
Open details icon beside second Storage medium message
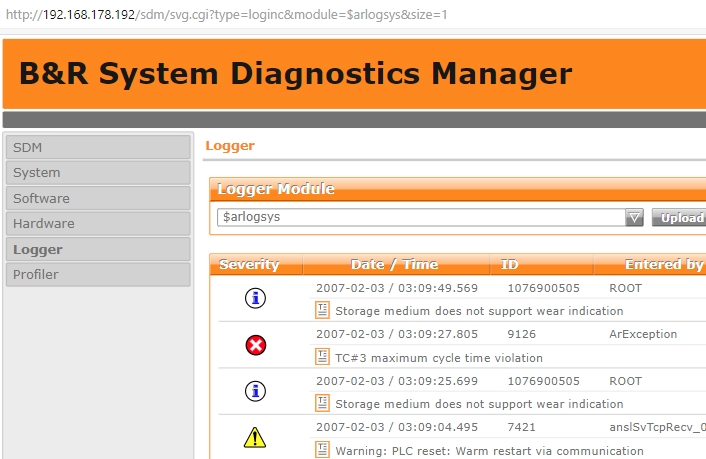(322, 403)
